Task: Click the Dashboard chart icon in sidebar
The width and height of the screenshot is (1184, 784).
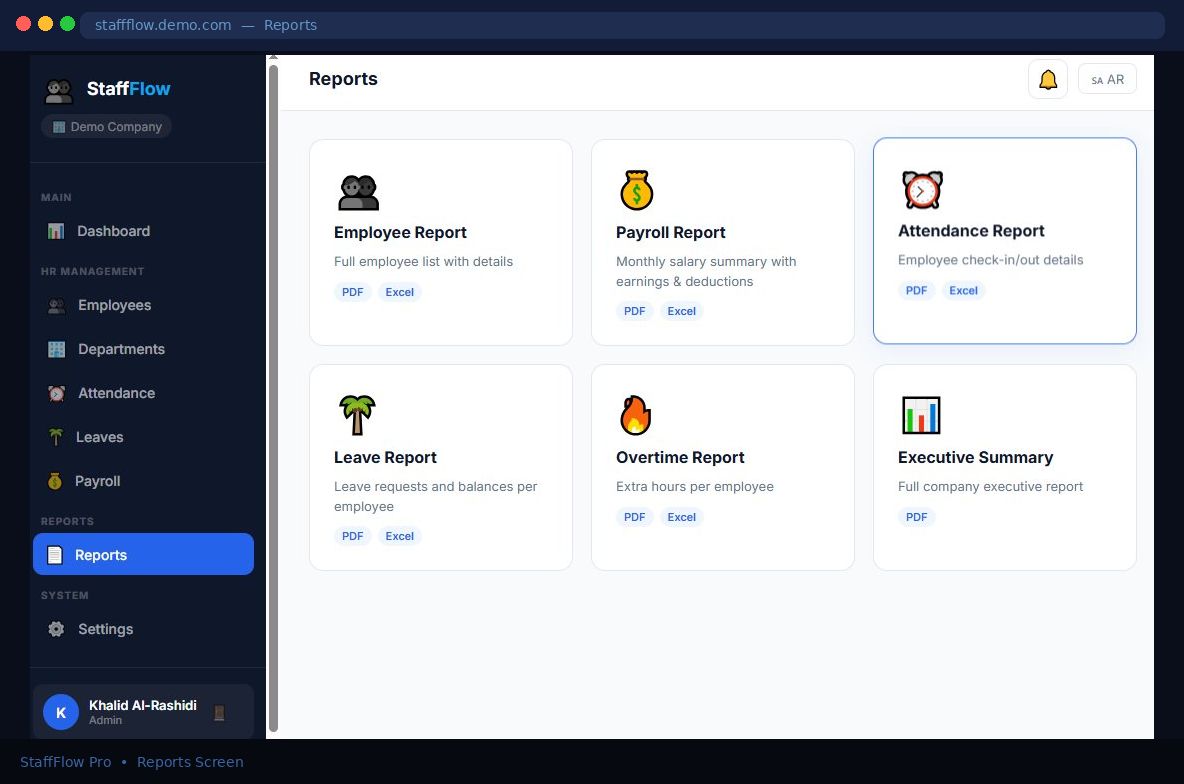Action: pyautogui.click(x=56, y=231)
